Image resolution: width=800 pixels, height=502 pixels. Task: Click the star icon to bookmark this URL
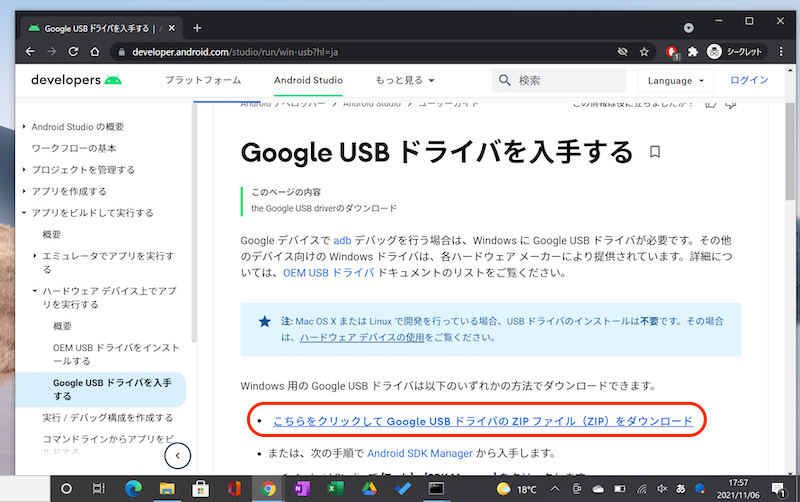[645, 51]
